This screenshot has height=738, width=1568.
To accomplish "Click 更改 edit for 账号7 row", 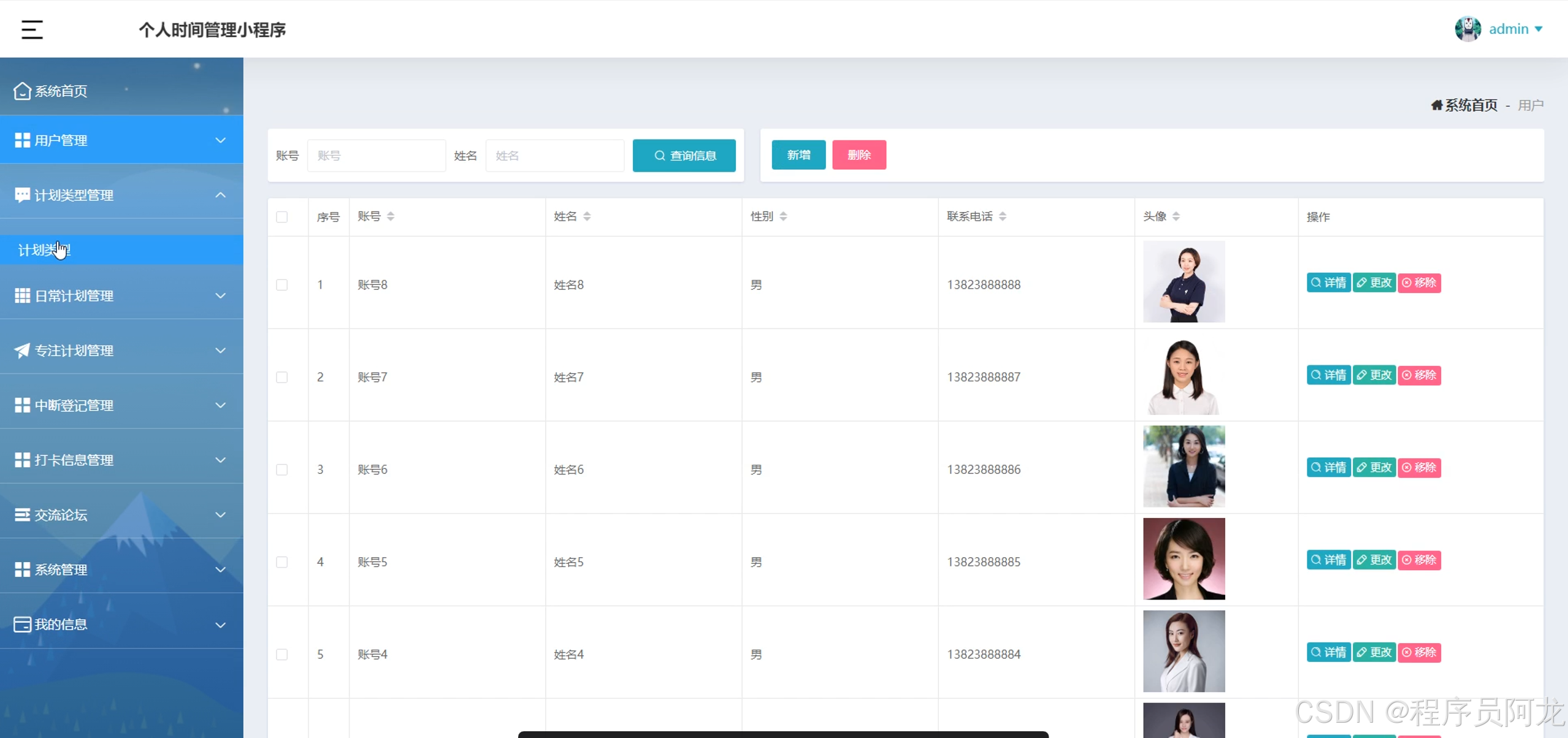I will pyautogui.click(x=1374, y=375).
